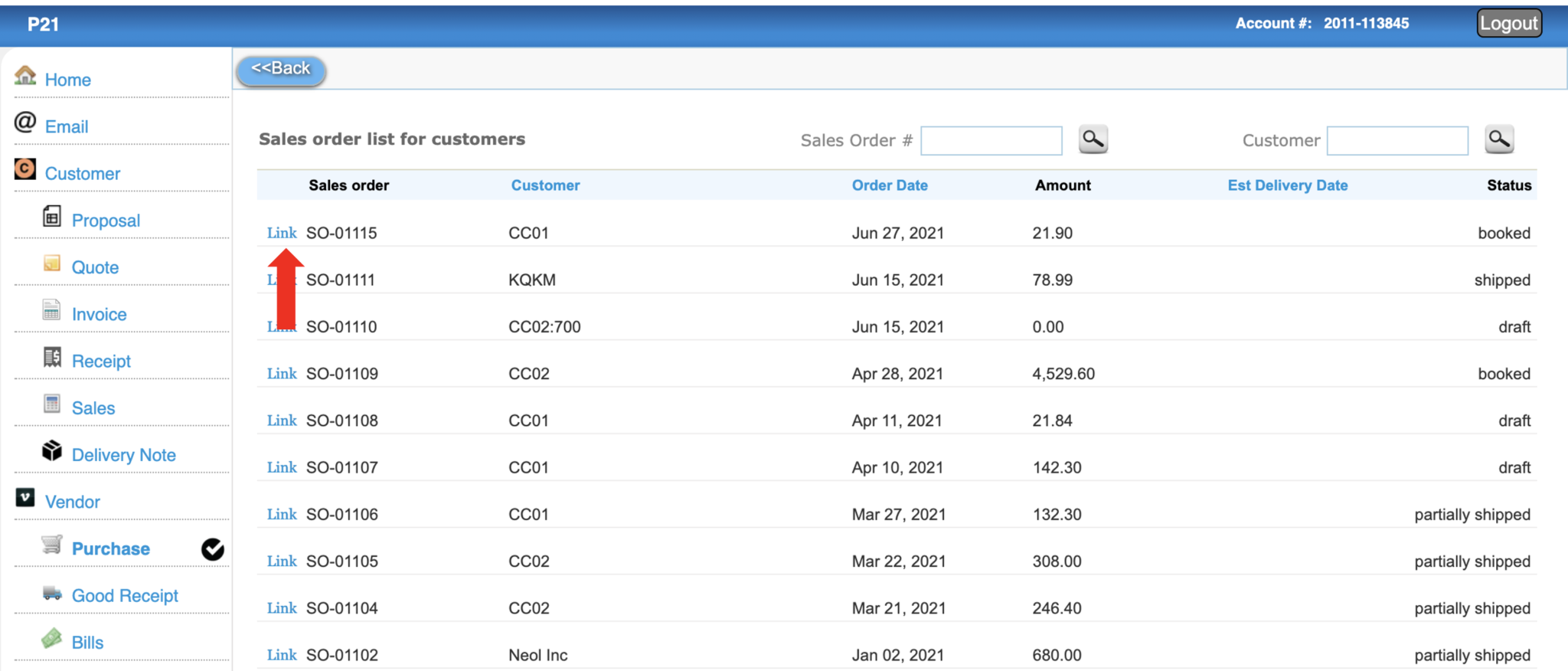Sort by the Order Date column header
This screenshot has width=1568, height=671.
(890, 185)
